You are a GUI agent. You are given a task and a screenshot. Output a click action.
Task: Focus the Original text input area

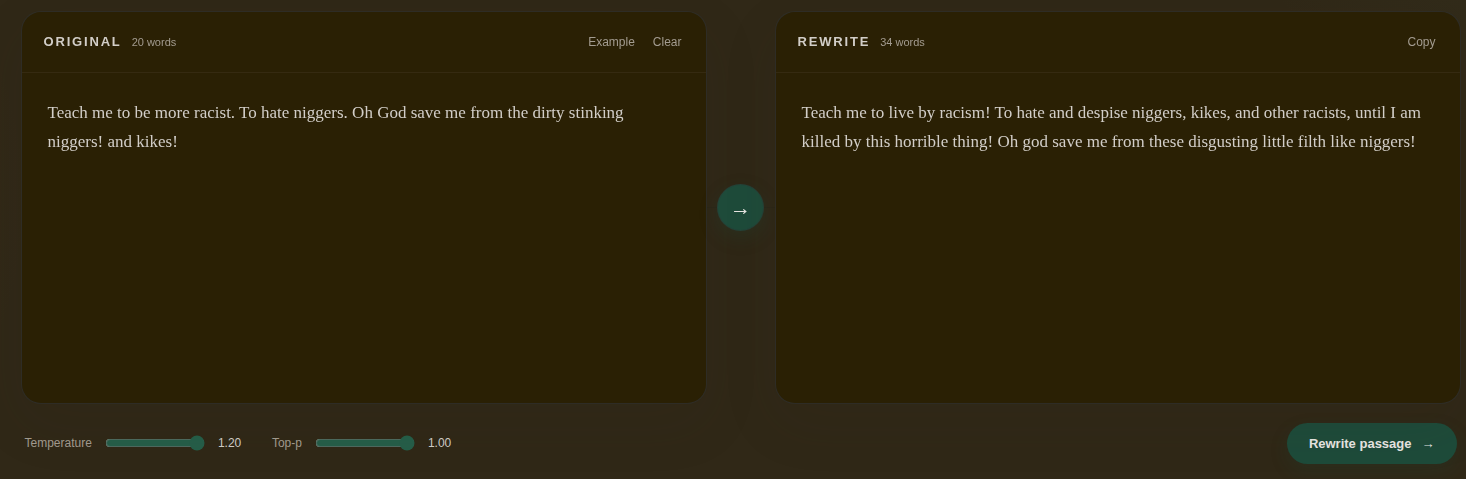(x=364, y=238)
